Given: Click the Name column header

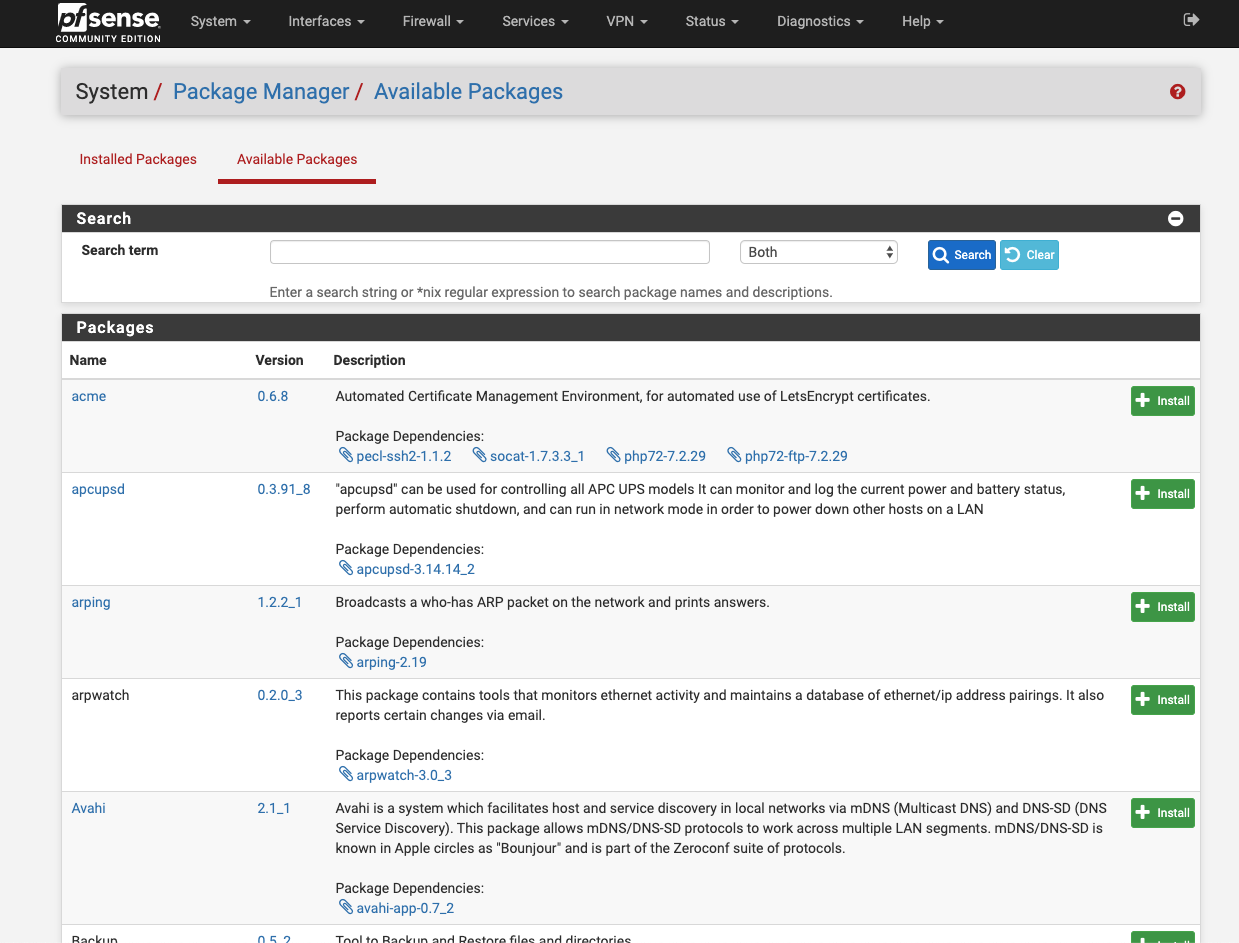Looking at the screenshot, I should (x=88, y=360).
